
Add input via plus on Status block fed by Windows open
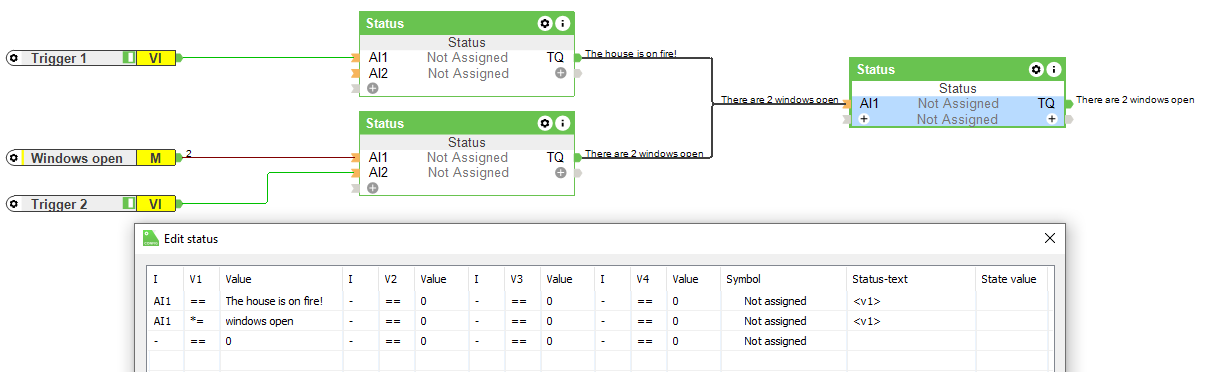pyautogui.click(x=373, y=188)
